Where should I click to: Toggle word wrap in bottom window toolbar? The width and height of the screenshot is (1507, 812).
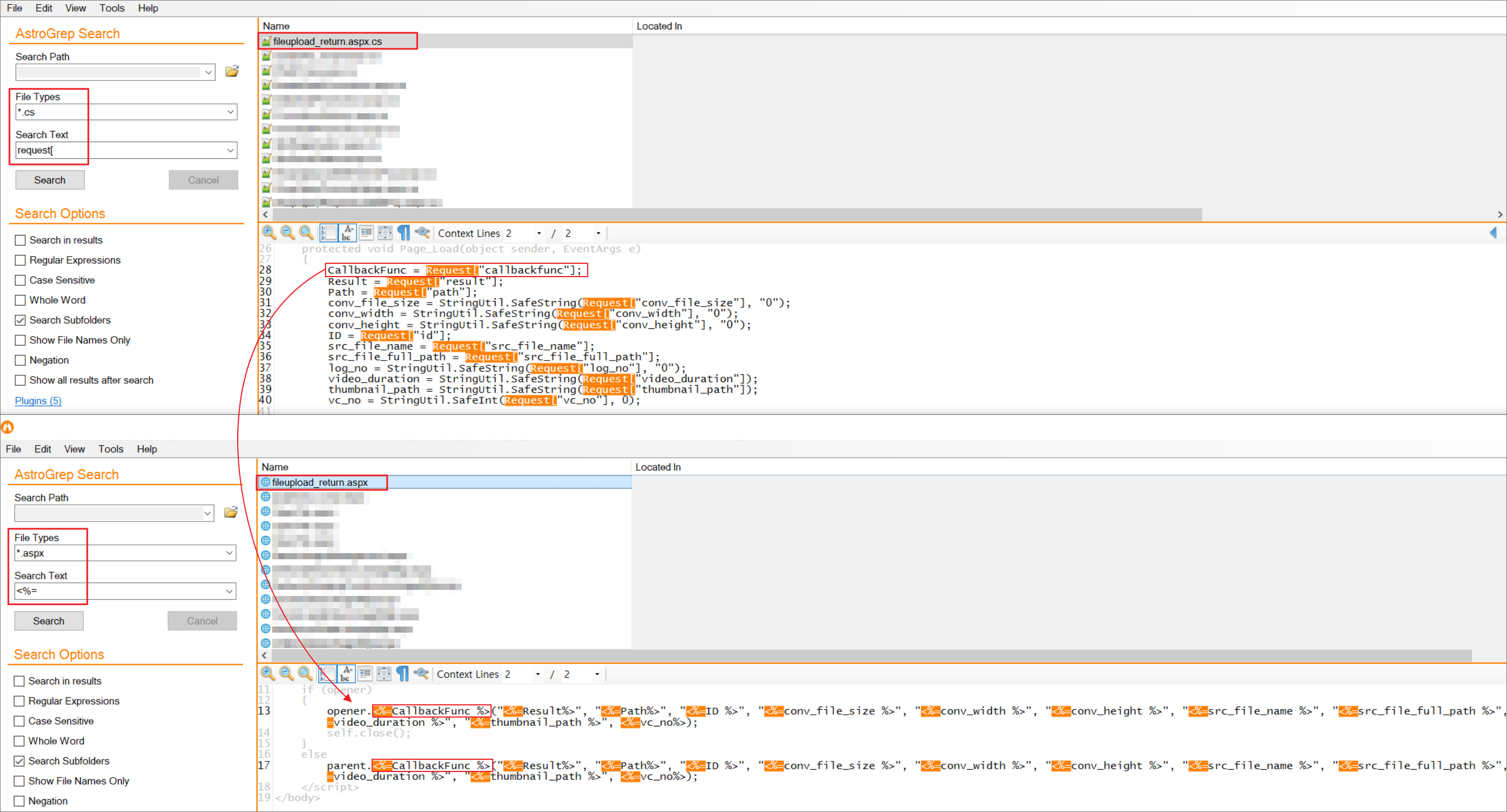(346, 673)
